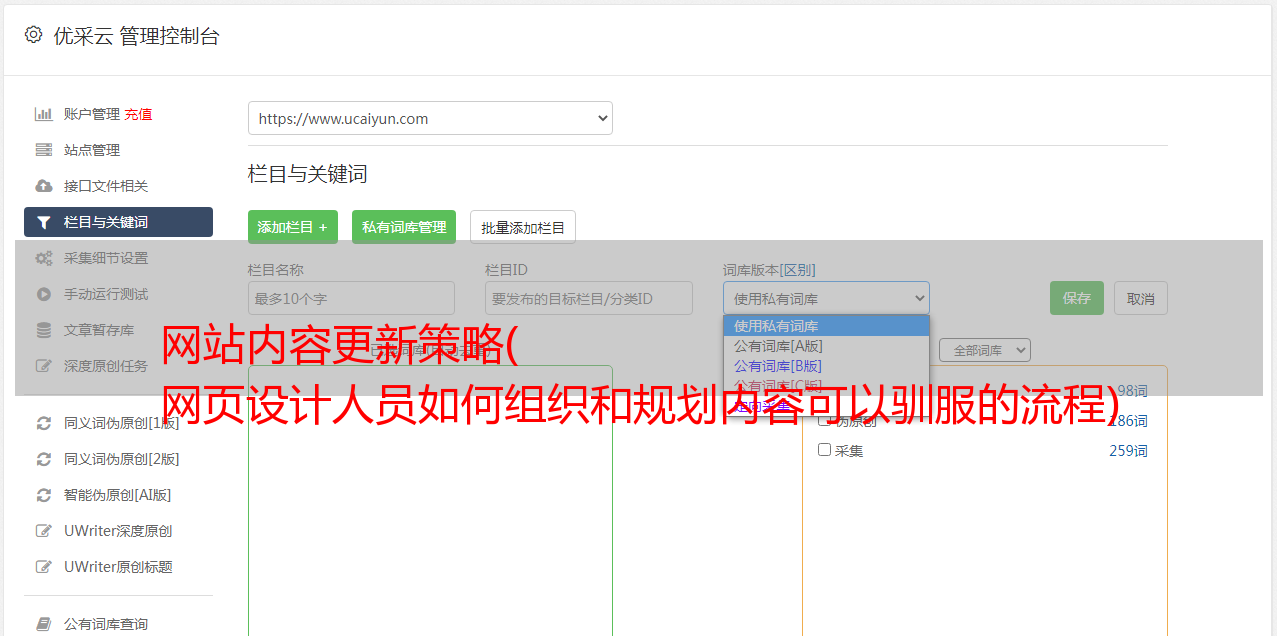Go to 文章暂存库 in the sidebar
Screen dimensions: 1277x636
(x=99, y=330)
